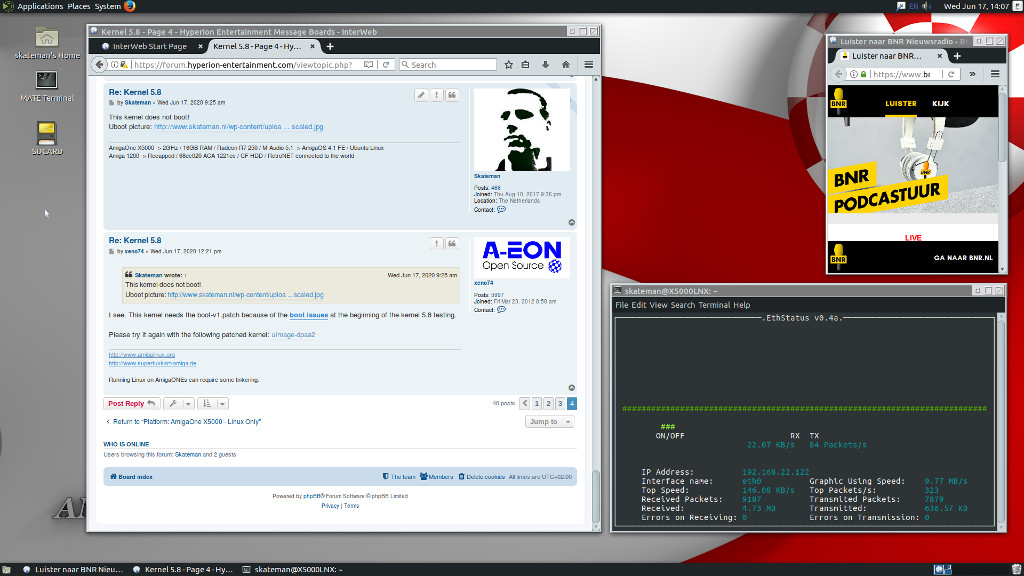Viewport: 1024px width, 576px height.
Task: Open the Members link in forum footer
Action: (436, 477)
